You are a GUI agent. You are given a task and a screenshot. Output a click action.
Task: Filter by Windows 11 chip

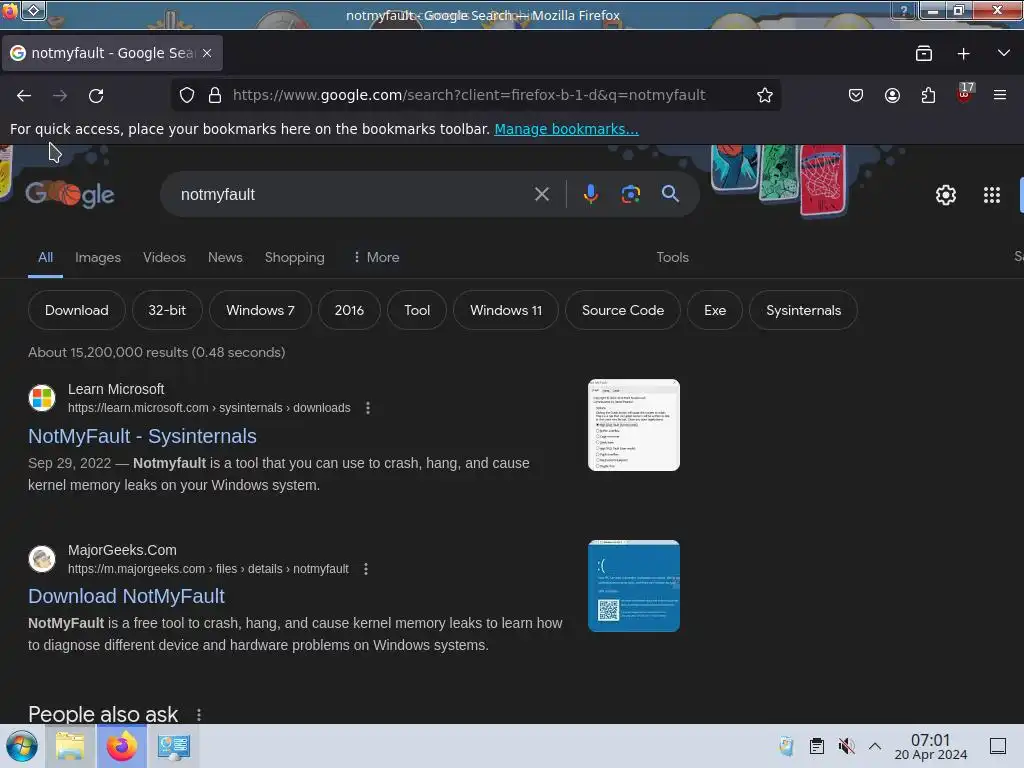(x=506, y=310)
